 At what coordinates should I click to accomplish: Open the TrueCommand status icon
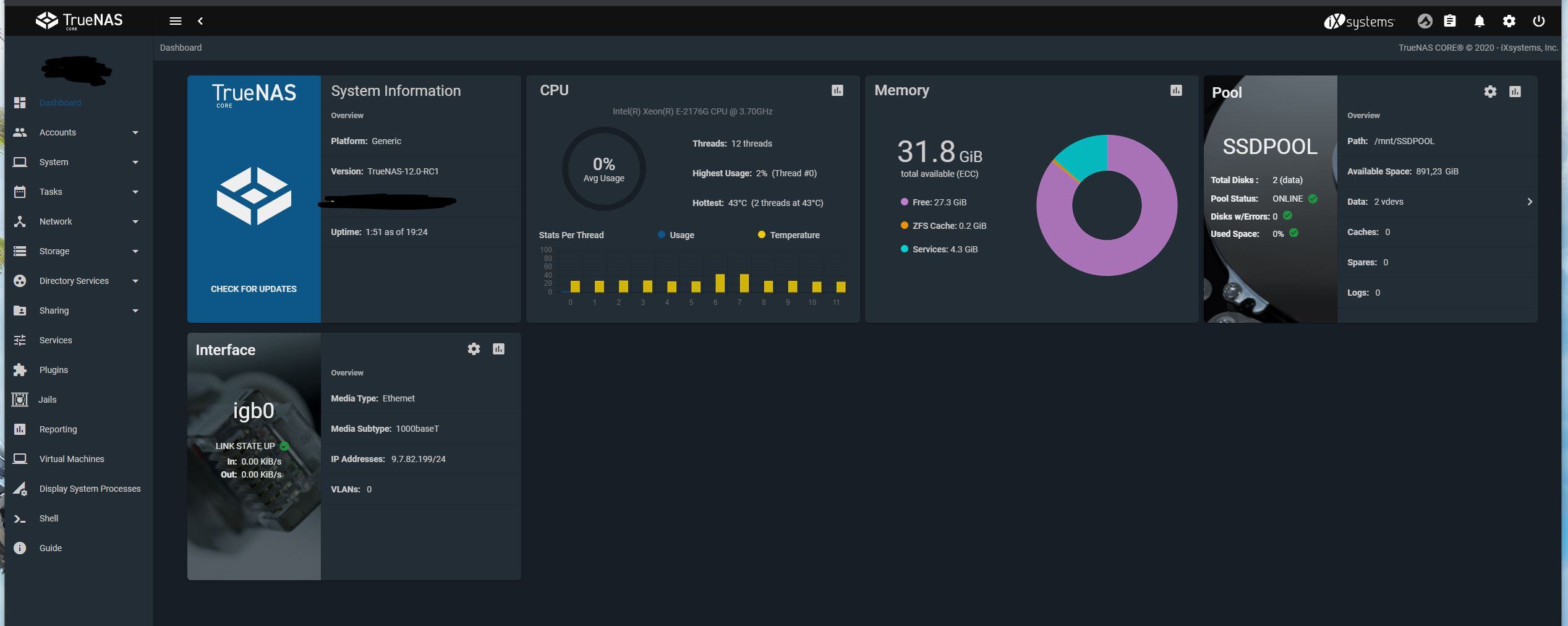(x=1425, y=21)
